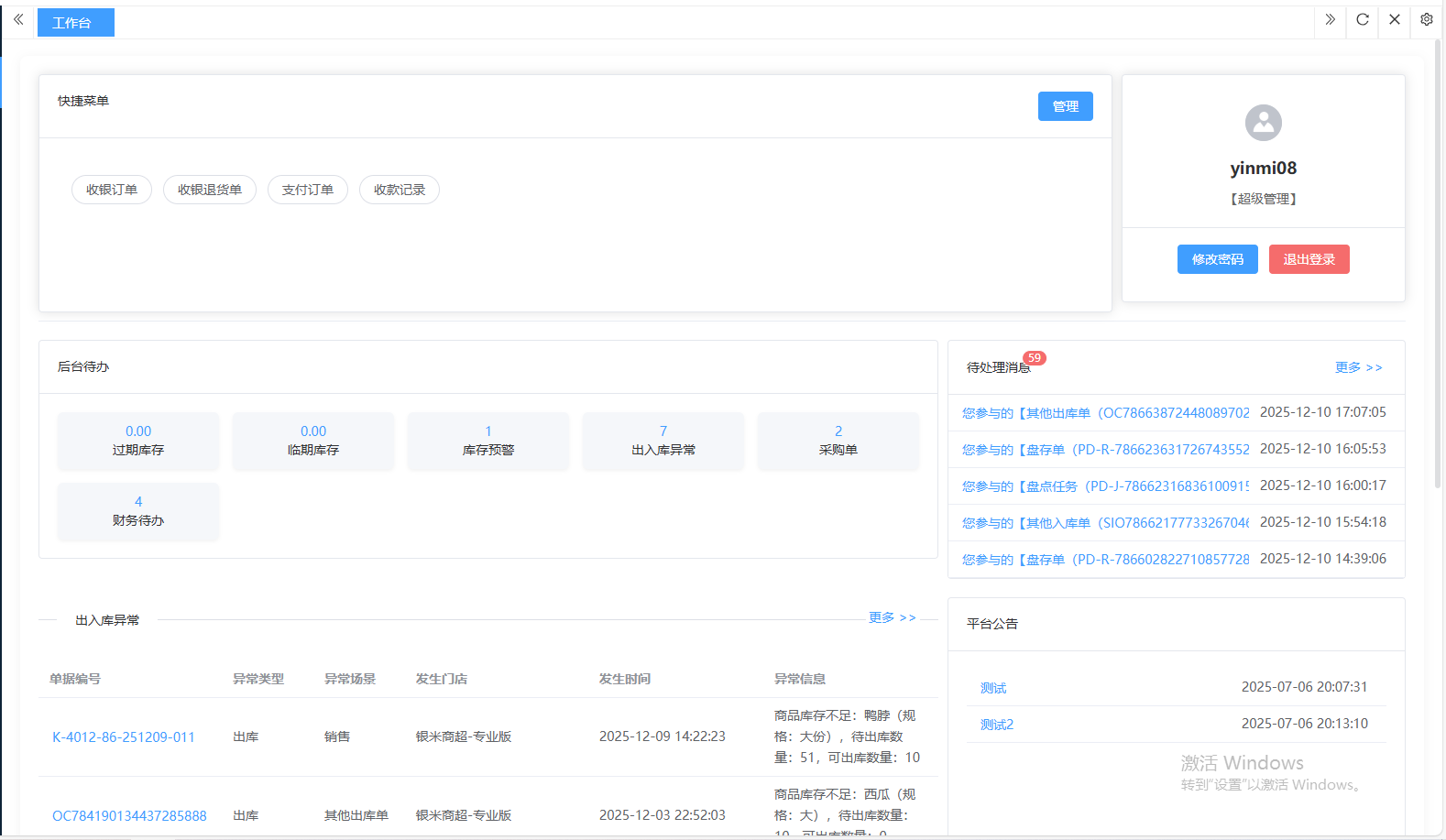
Task: Click the collapse sidebar double-chevron icon
Action: [x=18, y=19]
